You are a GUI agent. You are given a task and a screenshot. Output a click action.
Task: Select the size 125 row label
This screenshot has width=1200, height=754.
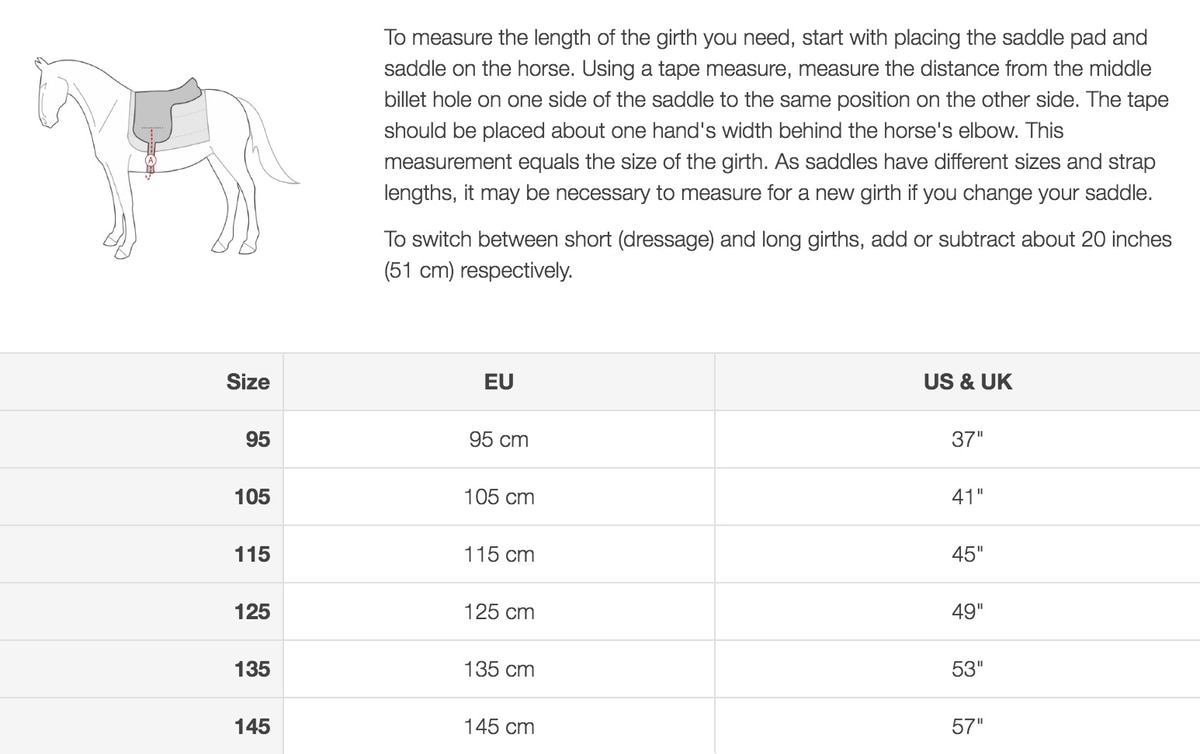coord(252,612)
